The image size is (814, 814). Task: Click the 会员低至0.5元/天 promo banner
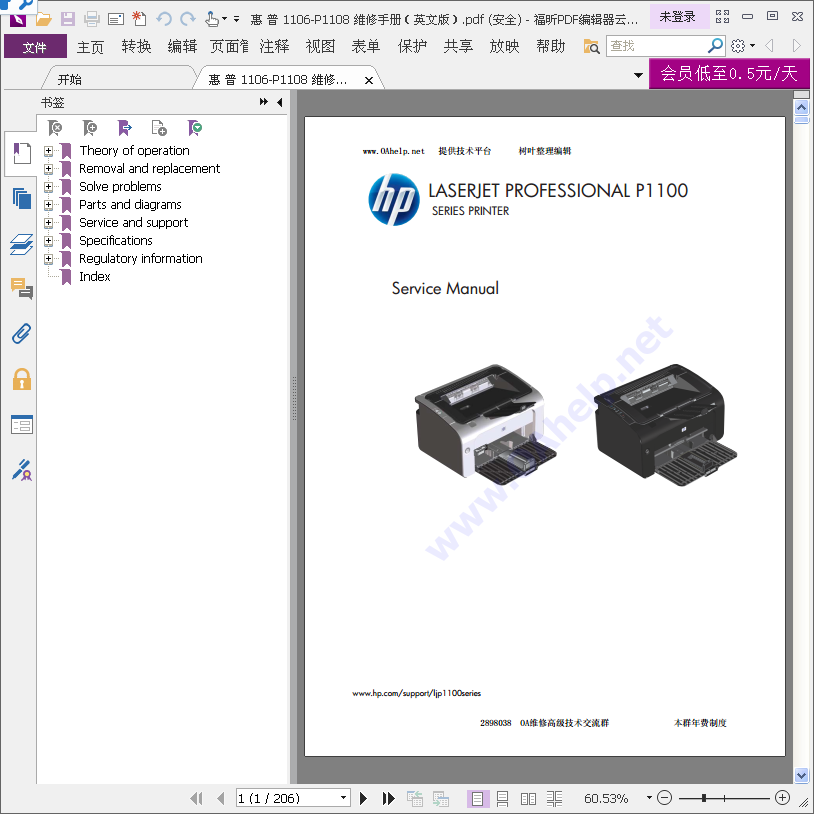tap(729, 73)
